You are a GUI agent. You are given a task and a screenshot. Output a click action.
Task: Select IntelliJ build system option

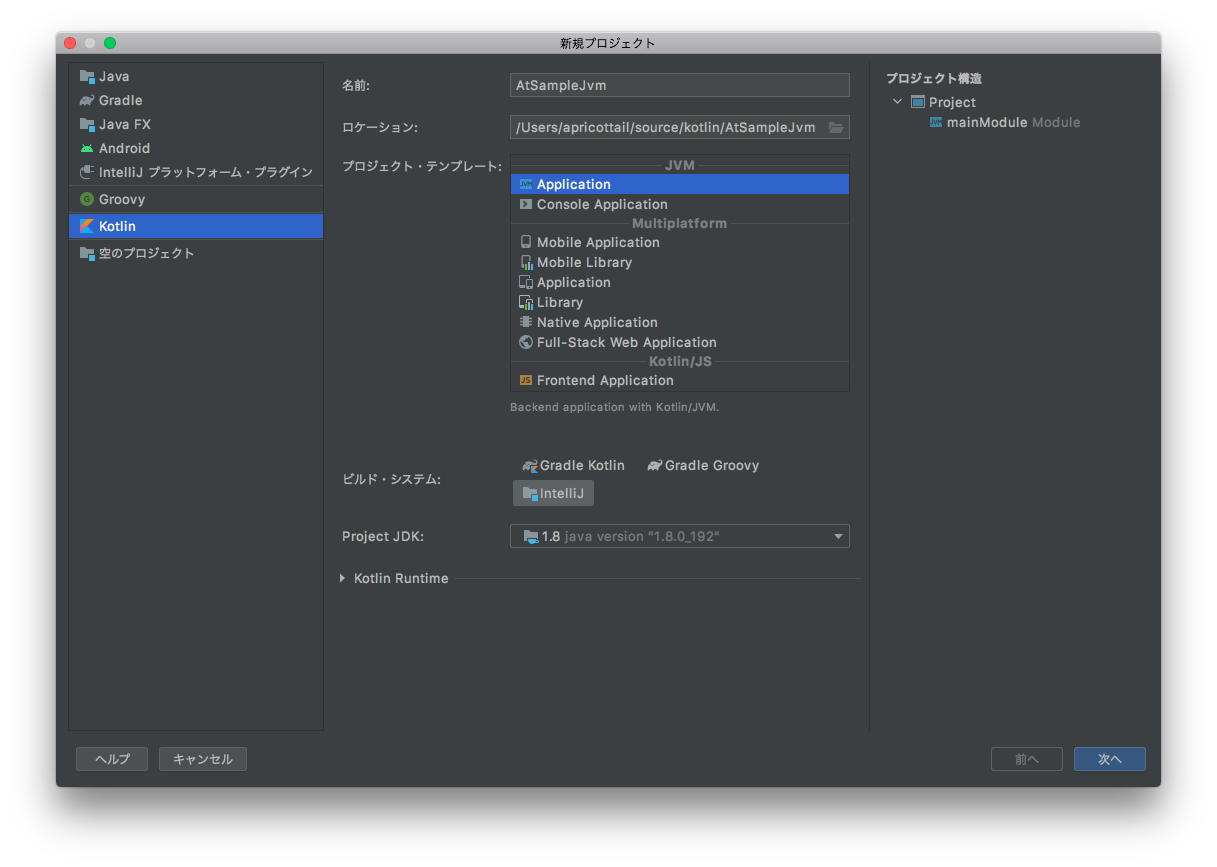(553, 493)
